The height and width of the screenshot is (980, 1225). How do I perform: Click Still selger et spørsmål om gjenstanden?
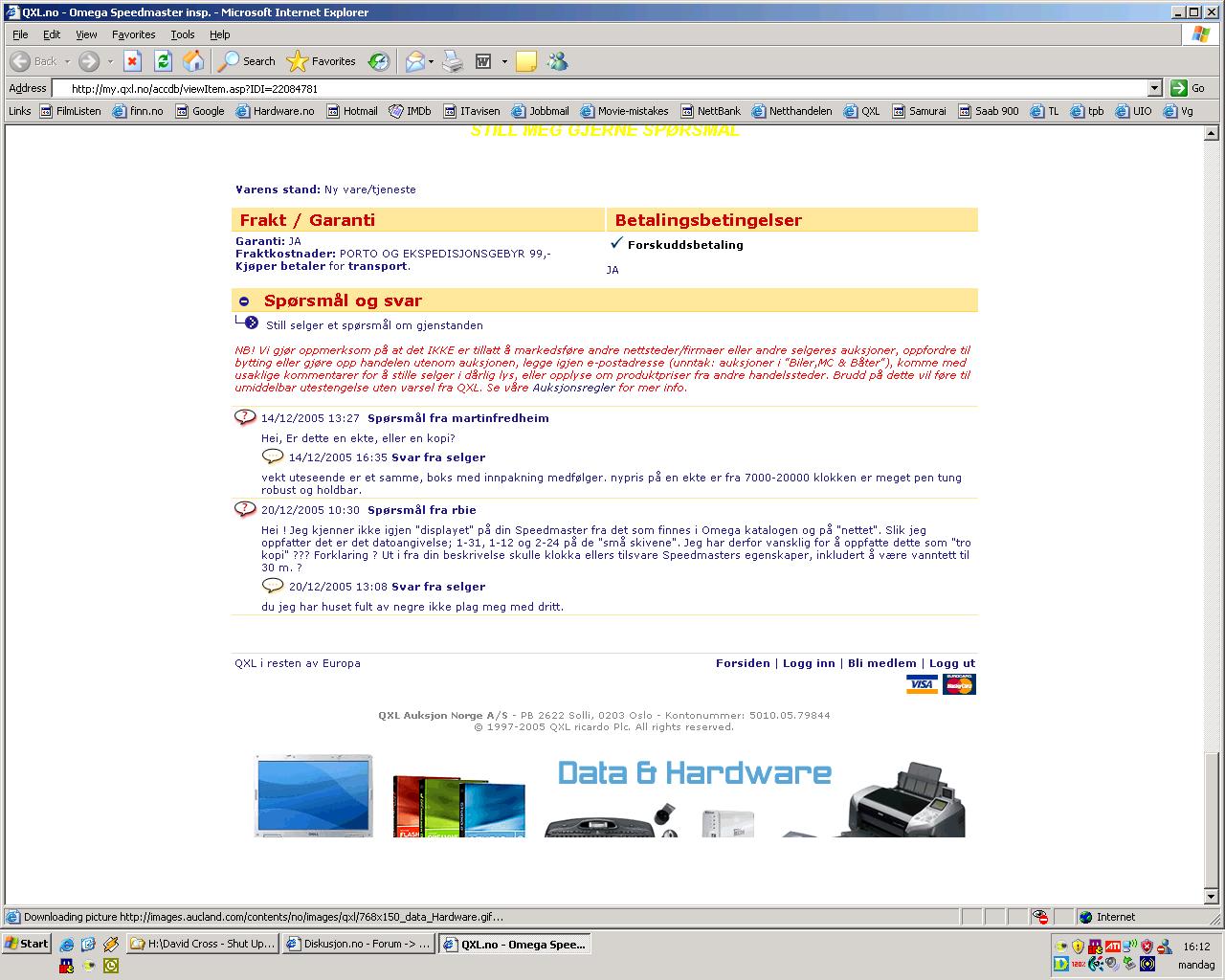374,325
